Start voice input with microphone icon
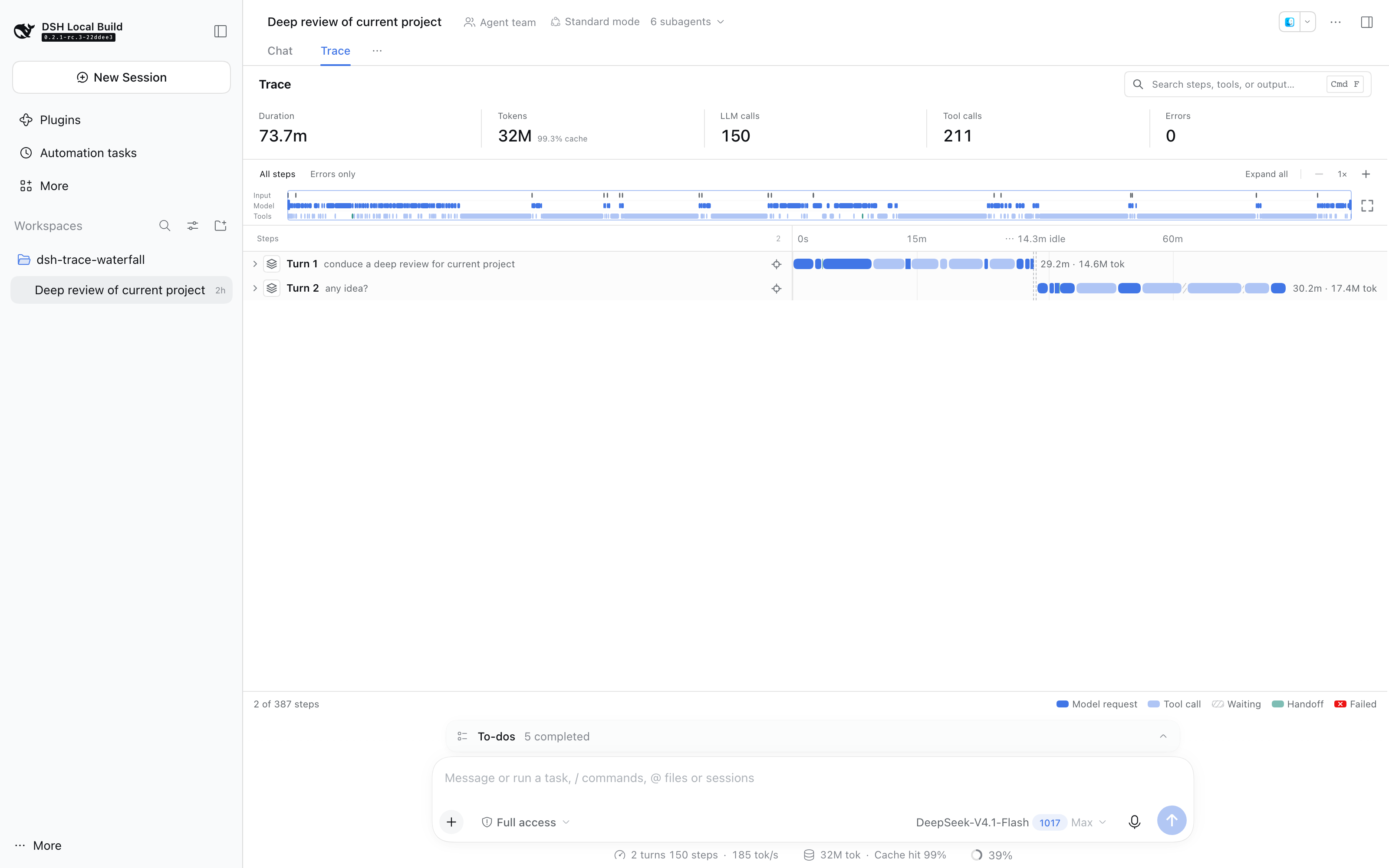This screenshot has width=1389, height=868. coord(1134,822)
